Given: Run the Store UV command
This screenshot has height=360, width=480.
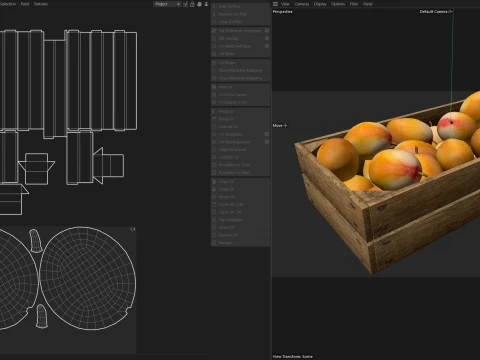Looking at the screenshot, I should point(240,228).
